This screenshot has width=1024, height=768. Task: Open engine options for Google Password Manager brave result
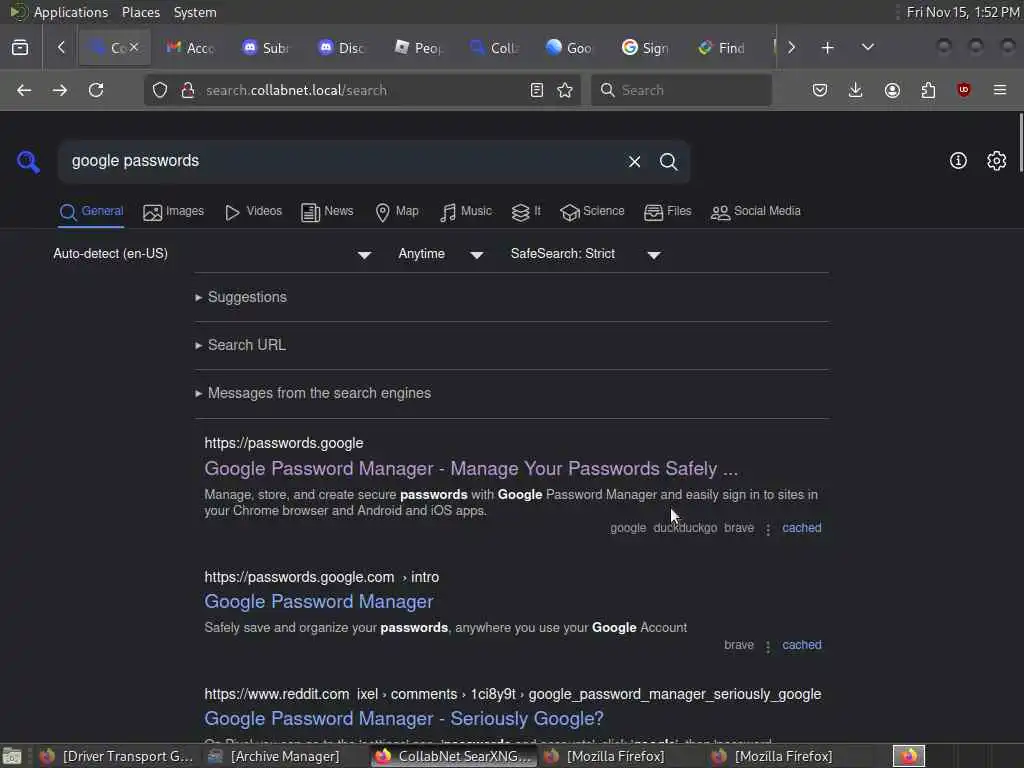point(768,647)
